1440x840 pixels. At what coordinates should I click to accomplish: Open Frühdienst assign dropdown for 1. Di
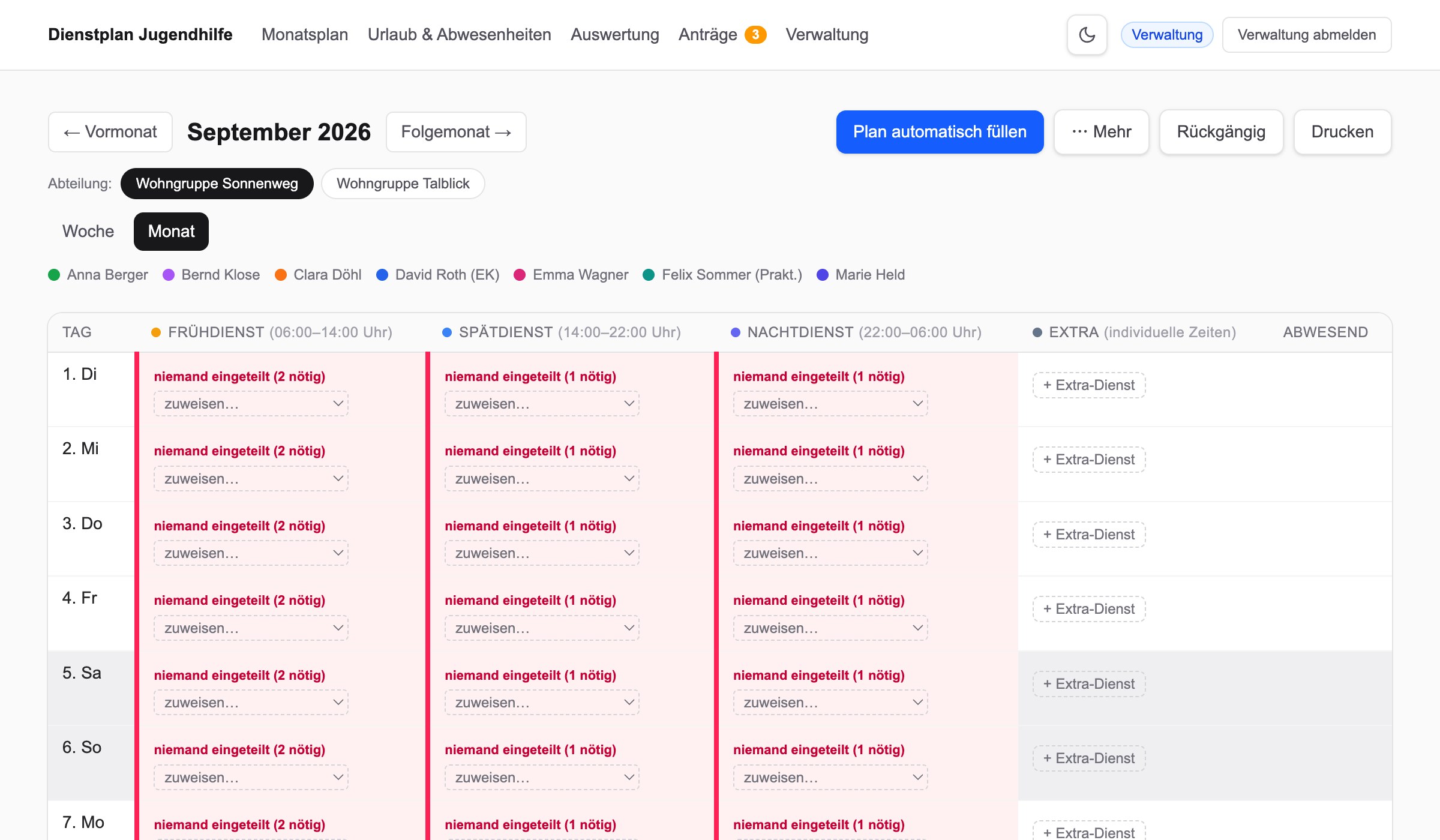click(x=251, y=404)
